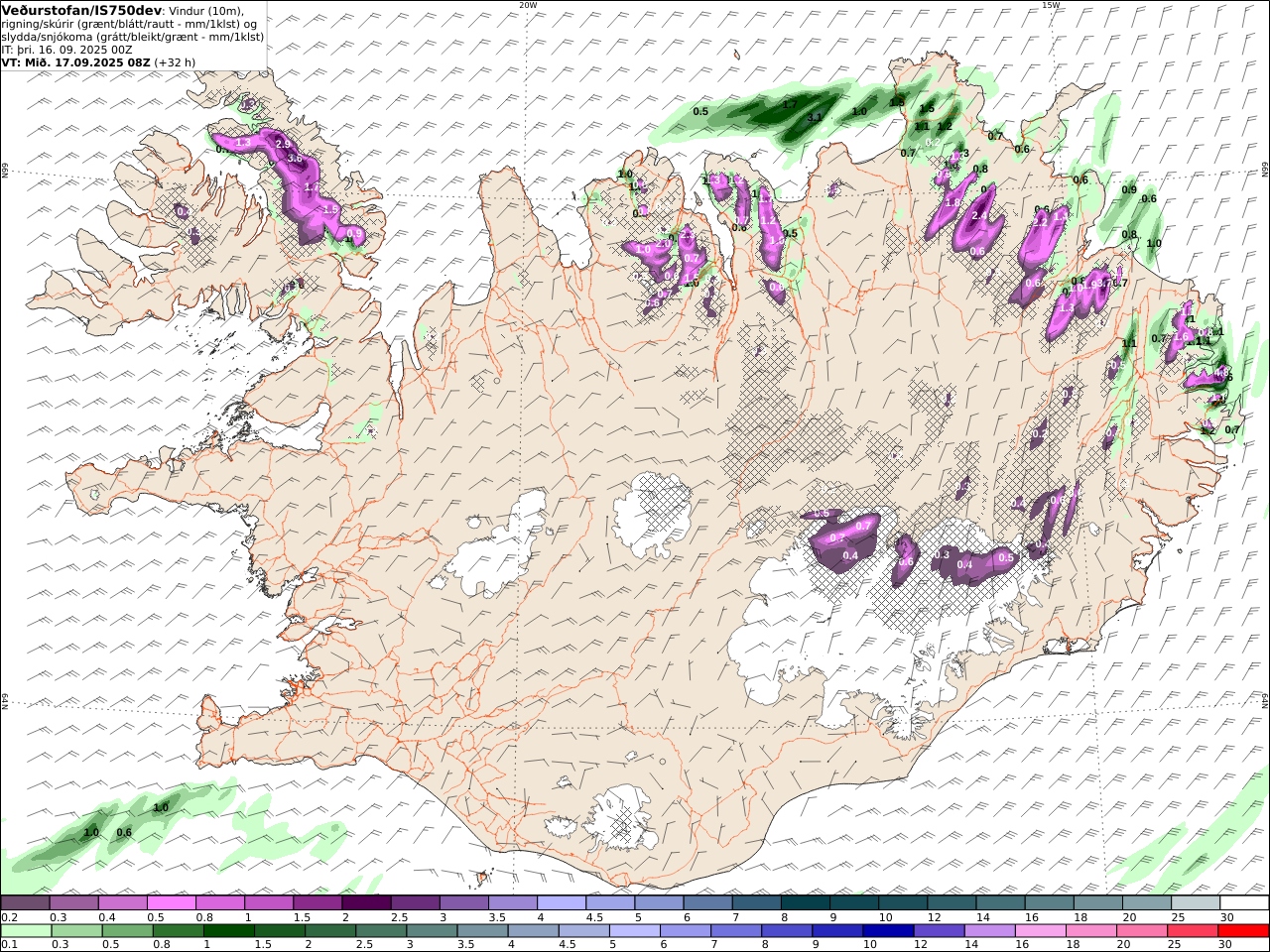This screenshot has width=1270, height=952.
Task: Pick the light grey swatch labeled 25 in snow scale
Action: click(x=1196, y=903)
